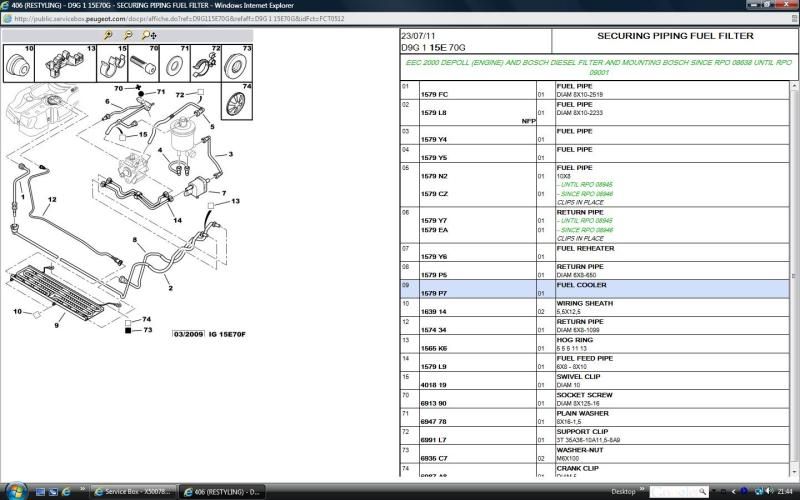Click Internet Explorer icon in title bar
800x500 pixels.
point(5,5)
